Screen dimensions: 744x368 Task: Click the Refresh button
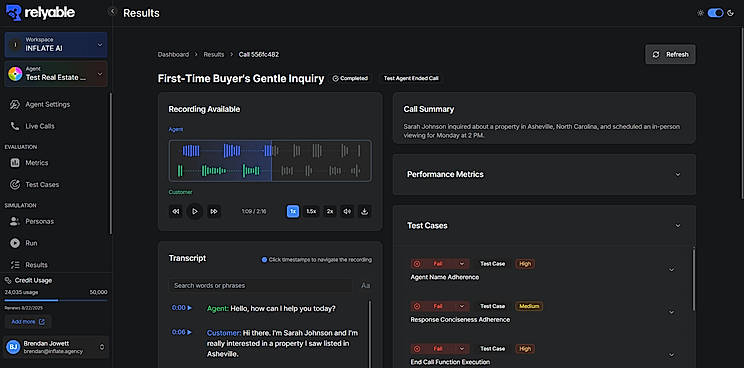[670, 55]
